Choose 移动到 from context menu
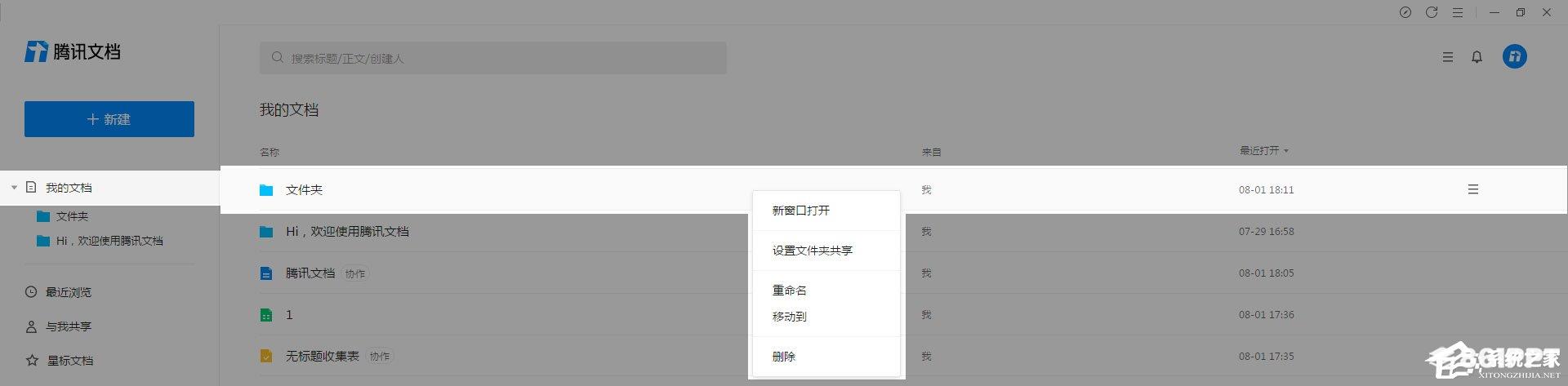 790,316
